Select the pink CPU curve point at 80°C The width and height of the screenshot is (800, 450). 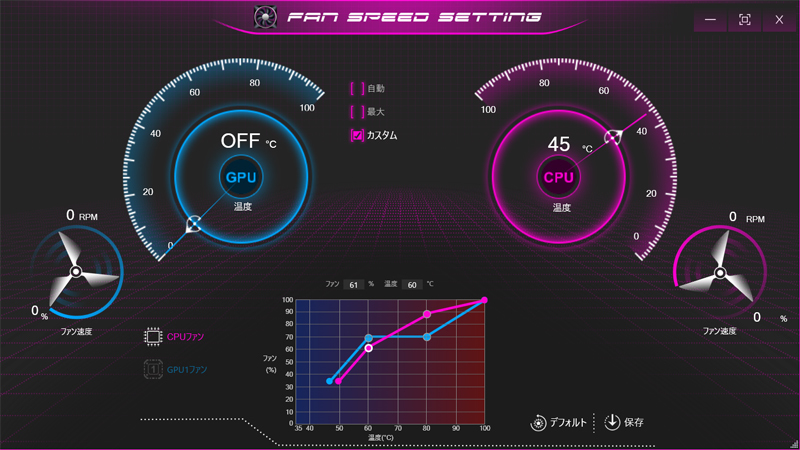pos(427,314)
